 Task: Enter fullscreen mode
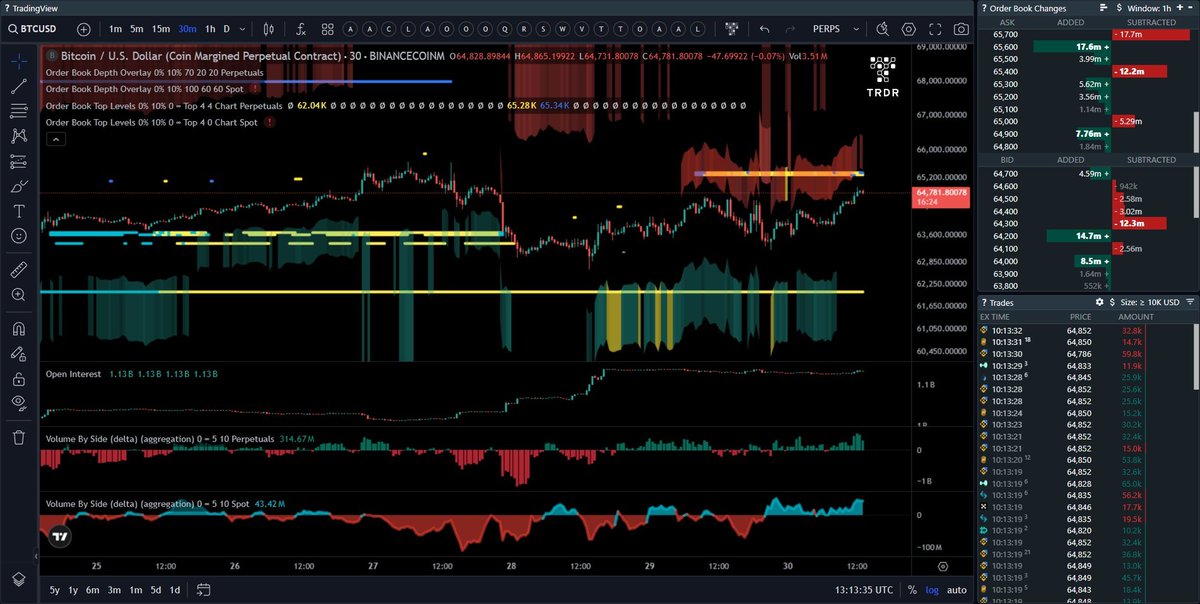pos(935,29)
